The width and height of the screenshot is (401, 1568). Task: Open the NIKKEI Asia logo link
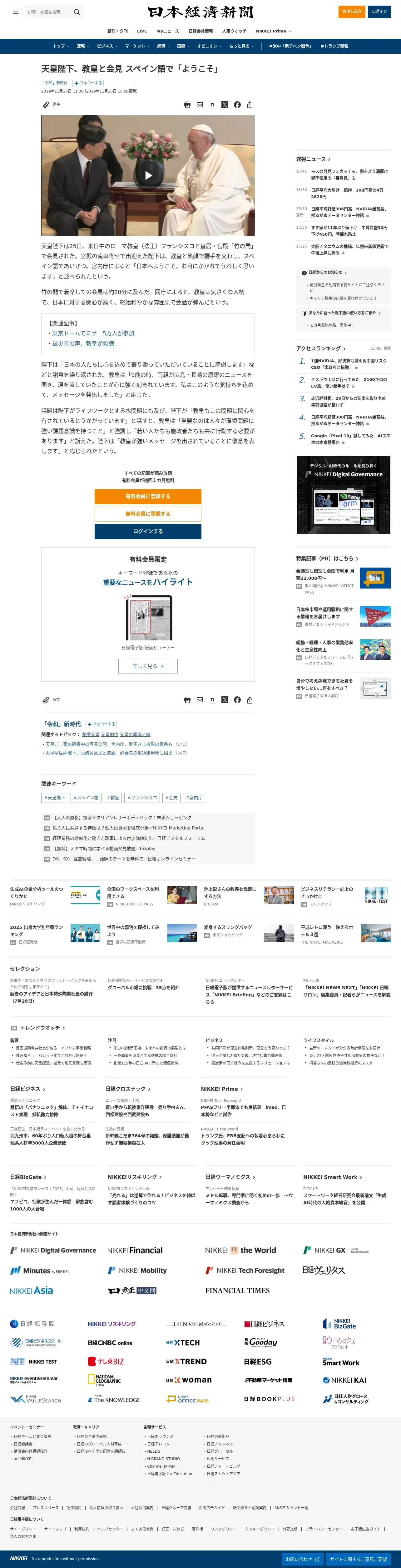click(31, 1290)
